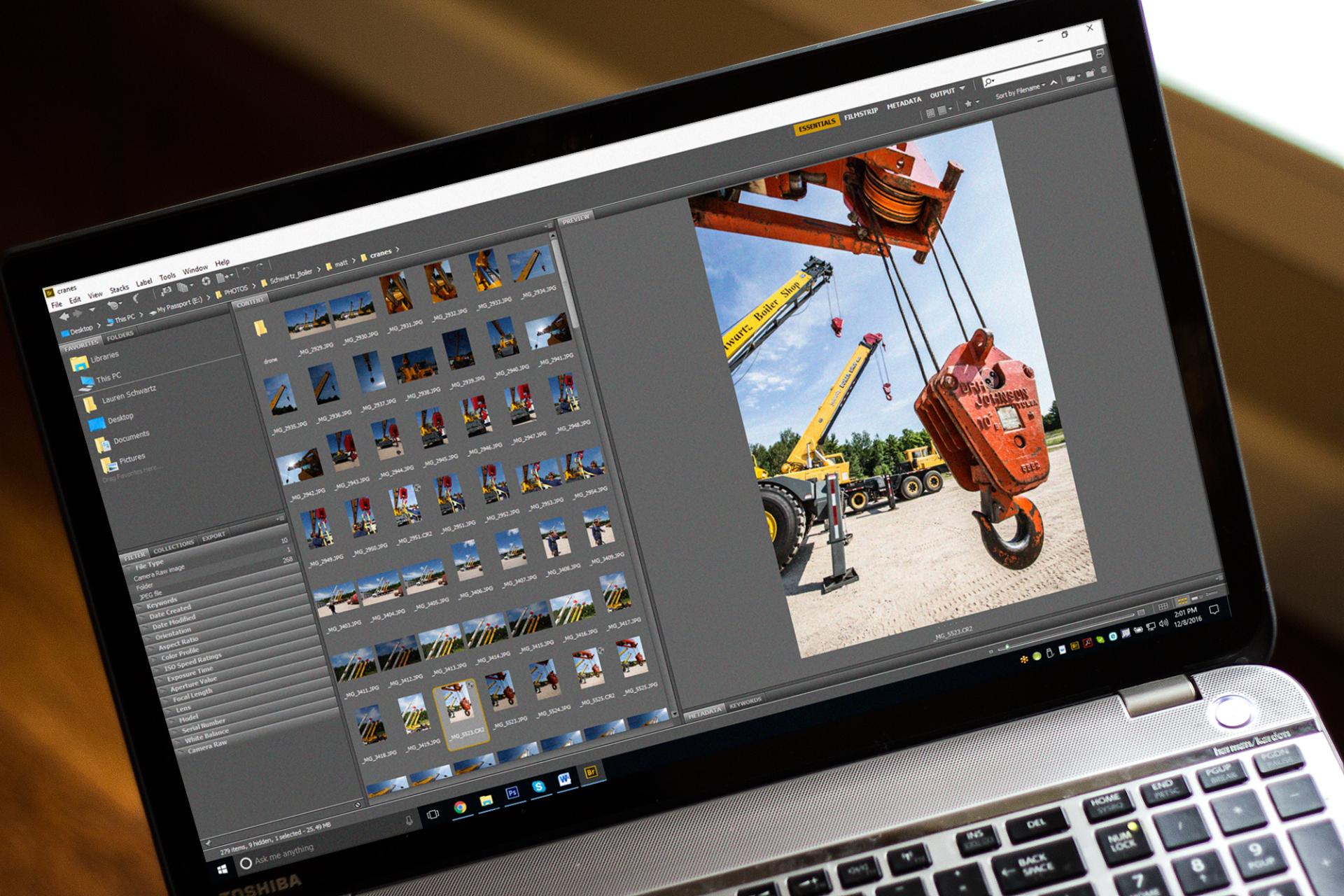This screenshot has width=1344, height=896.
Task: Switch to the Folders panel tab
Action: [x=120, y=336]
